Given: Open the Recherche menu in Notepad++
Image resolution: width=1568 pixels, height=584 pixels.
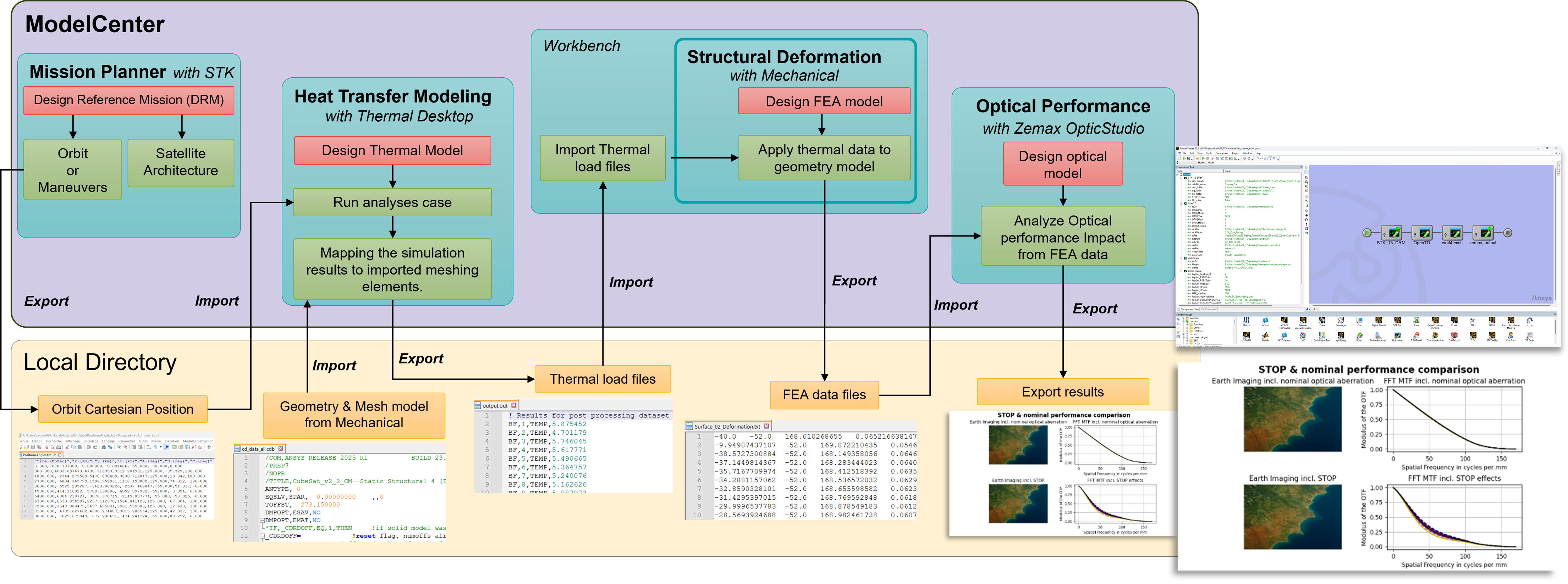Looking at the screenshot, I should pyautogui.click(x=54, y=441).
